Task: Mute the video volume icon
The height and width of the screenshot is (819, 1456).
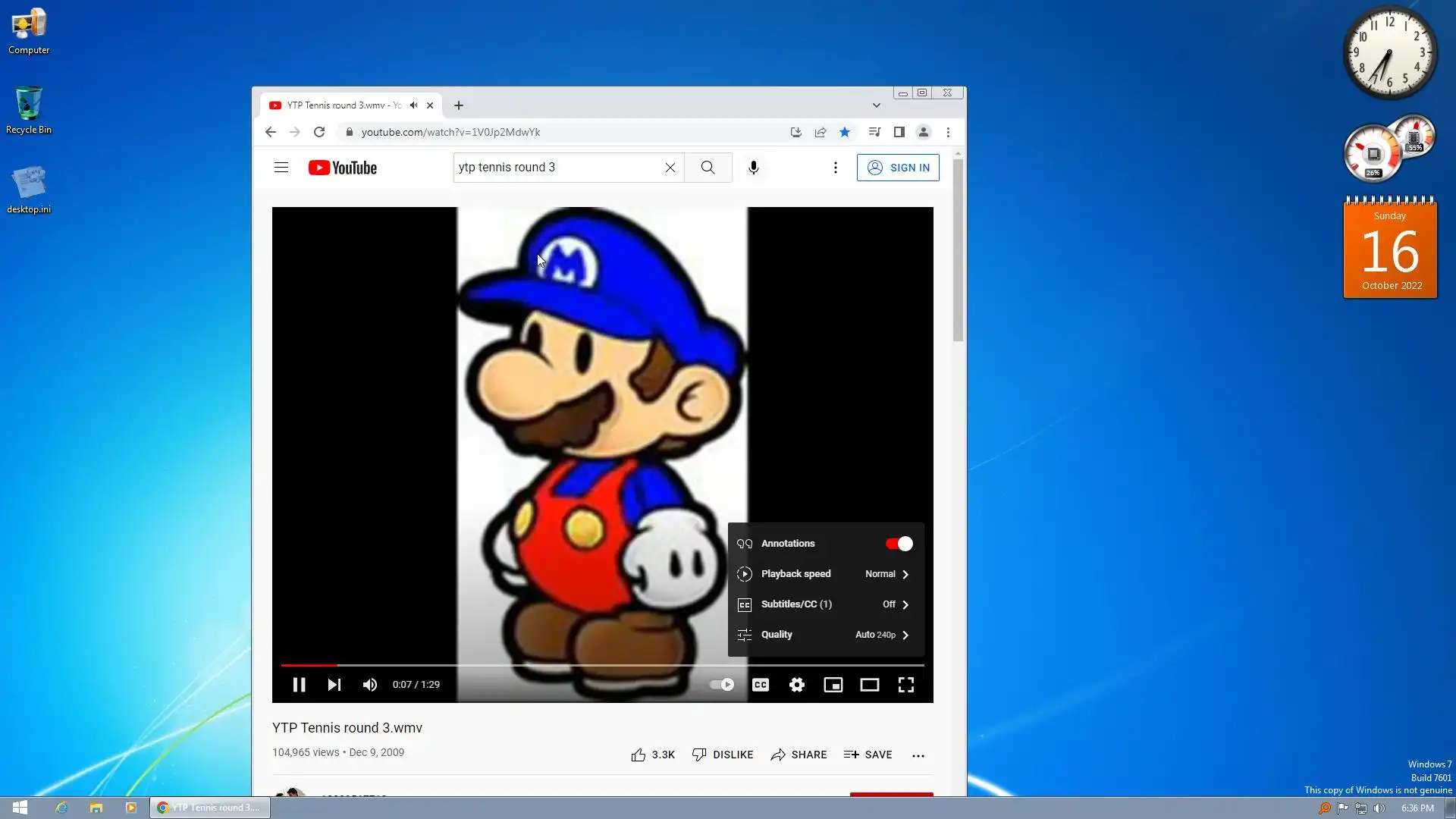Action: pyautogui.click(x=369, y=685)
